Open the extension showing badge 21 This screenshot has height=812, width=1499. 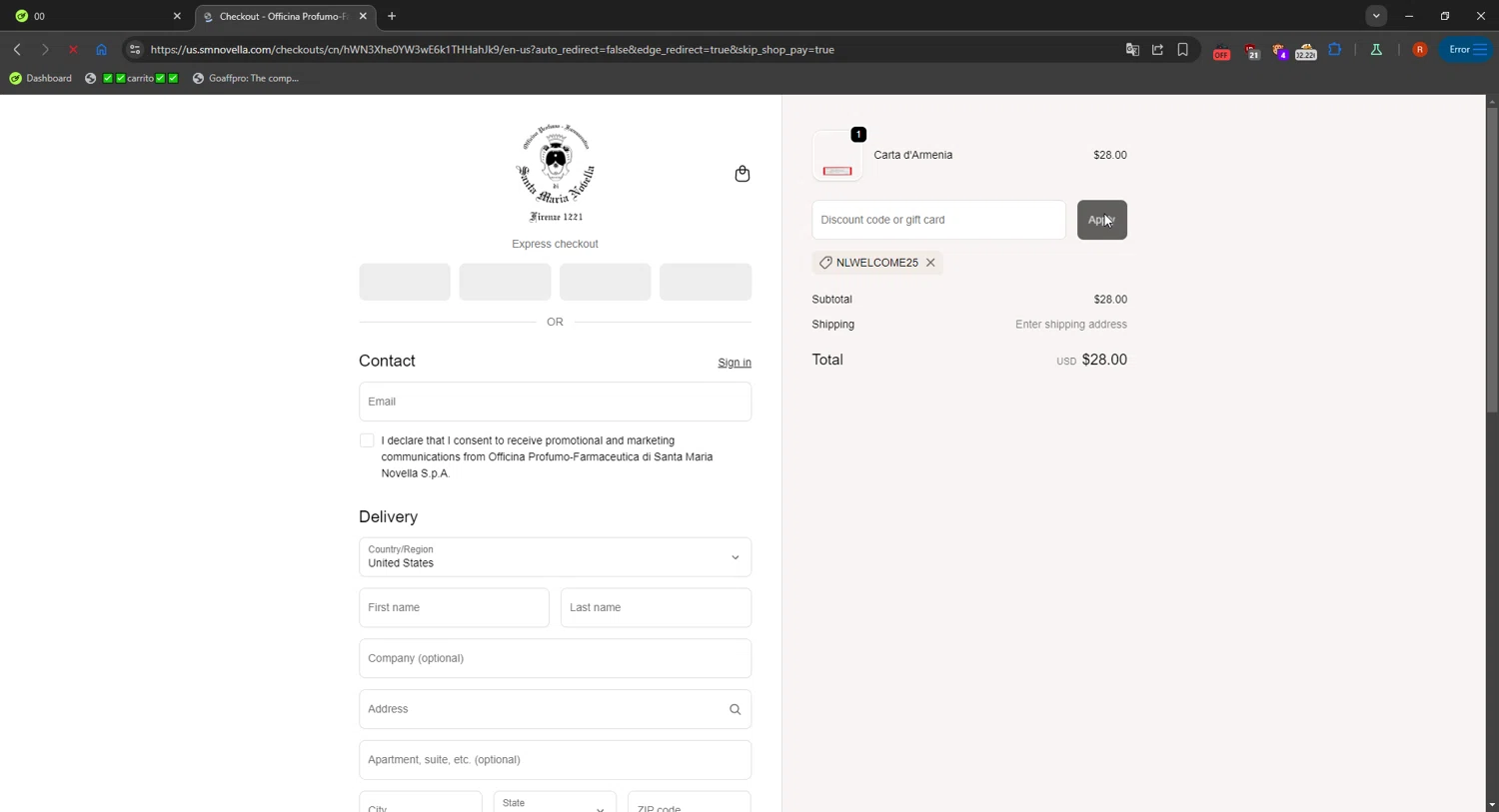[1251, 51]
